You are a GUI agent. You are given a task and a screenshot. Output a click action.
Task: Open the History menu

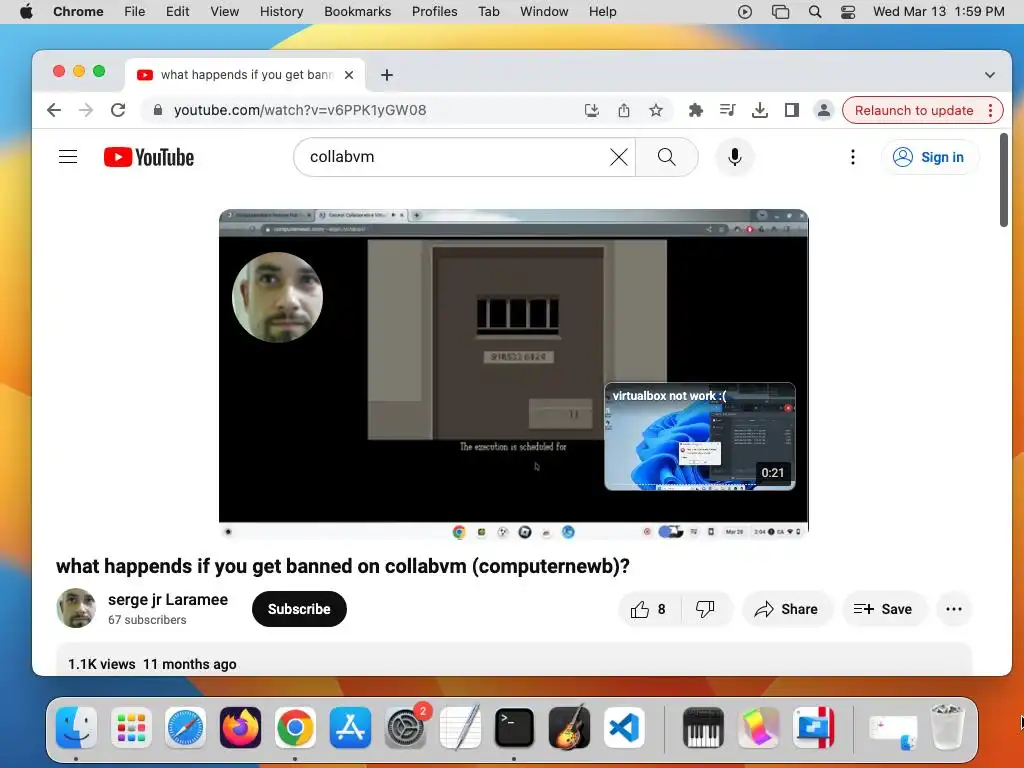[x=281, y=12]
